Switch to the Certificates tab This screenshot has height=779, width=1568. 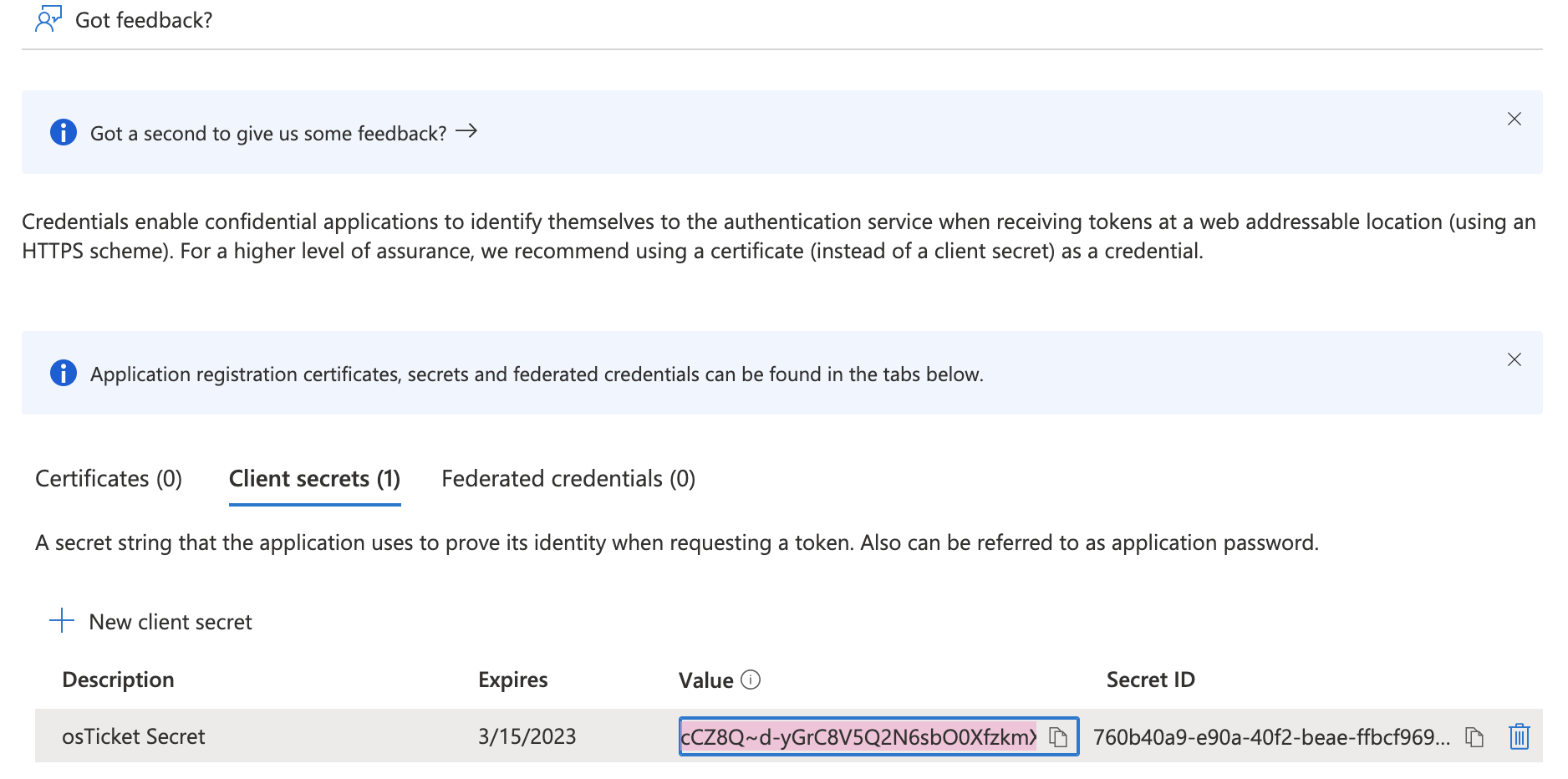109,478
